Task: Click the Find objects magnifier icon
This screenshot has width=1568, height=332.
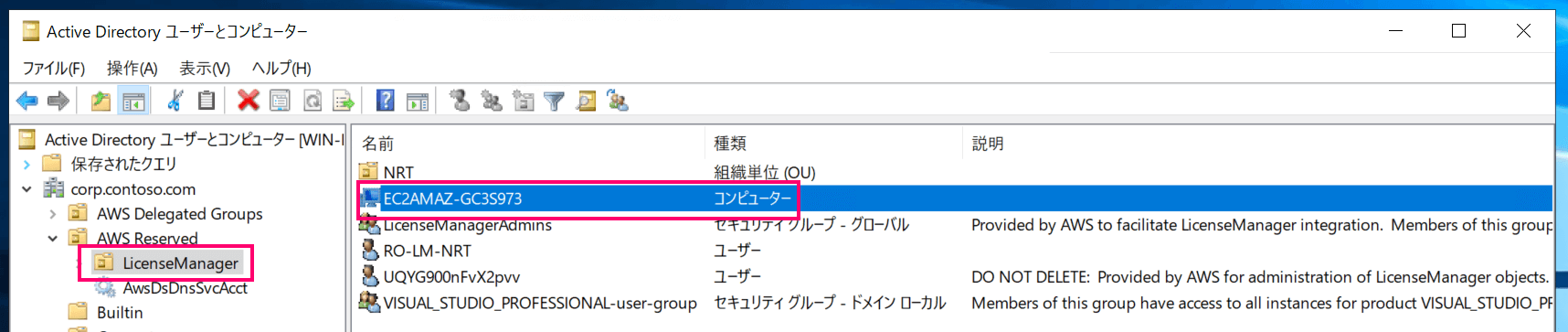Action: pyautogui.click(x=586, y=101)
